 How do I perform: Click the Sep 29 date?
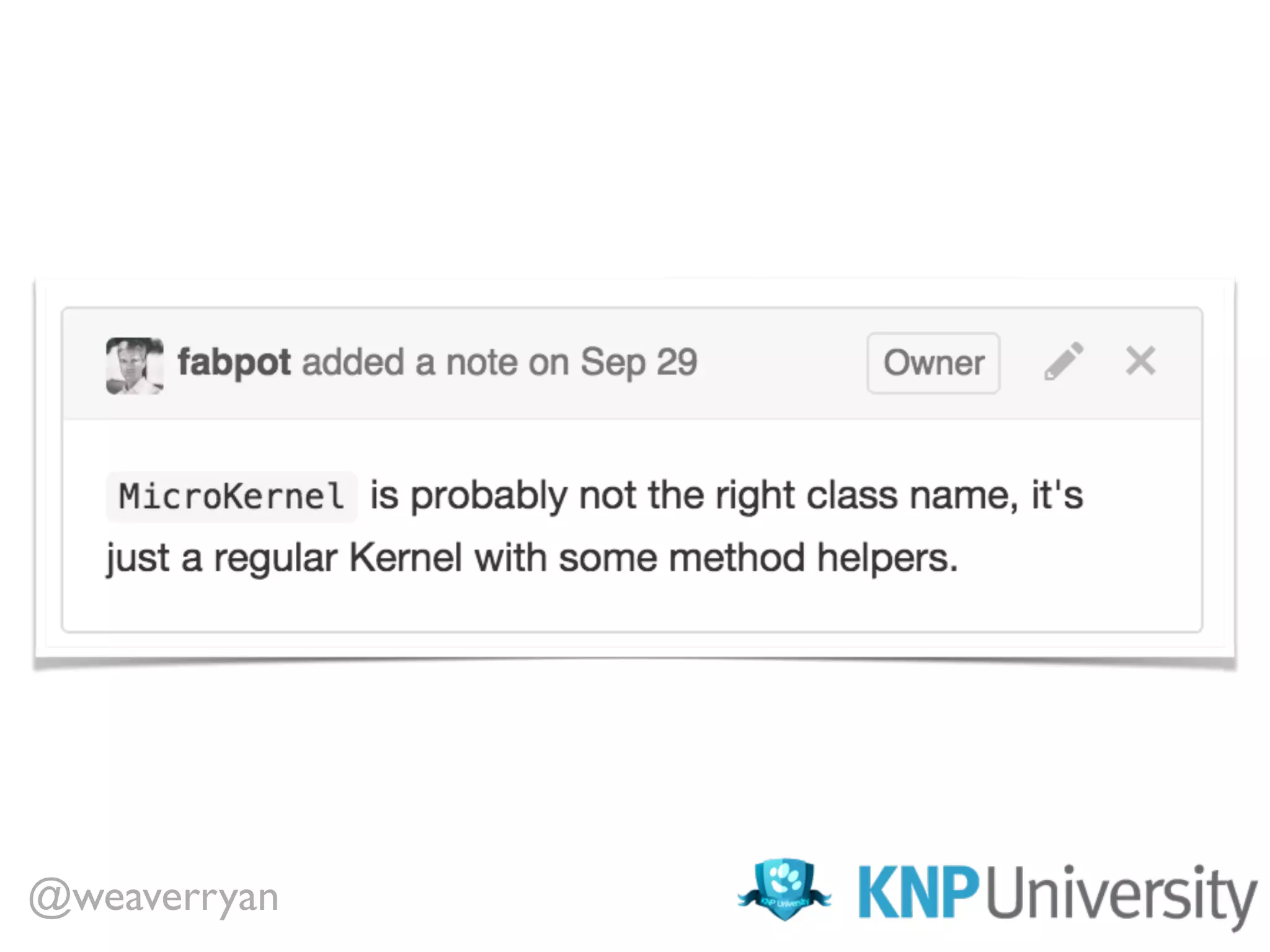(x=639, y=363)
